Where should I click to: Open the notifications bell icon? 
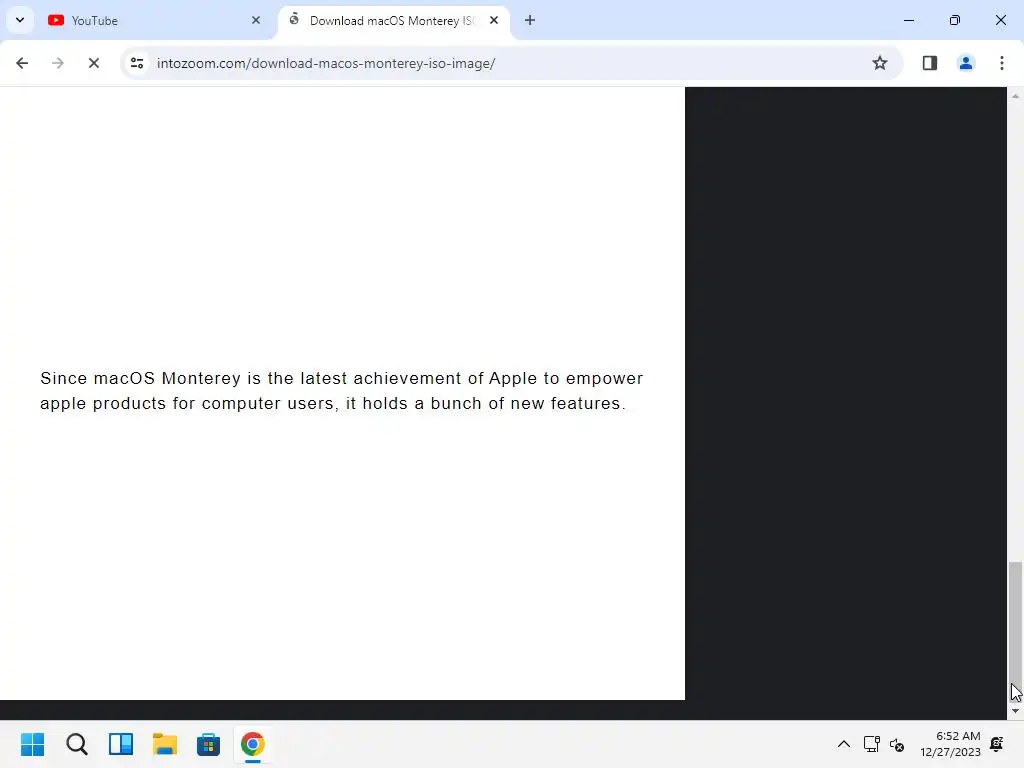click(997, 744)
